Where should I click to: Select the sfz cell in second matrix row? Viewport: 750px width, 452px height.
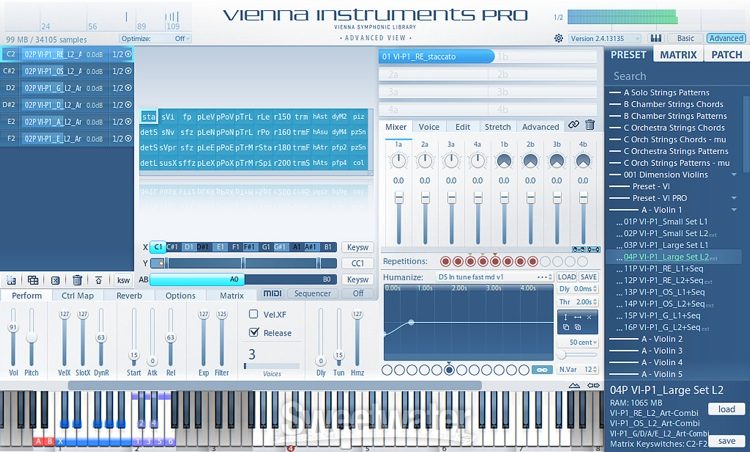pyautogui.click(x=187, y=132)
